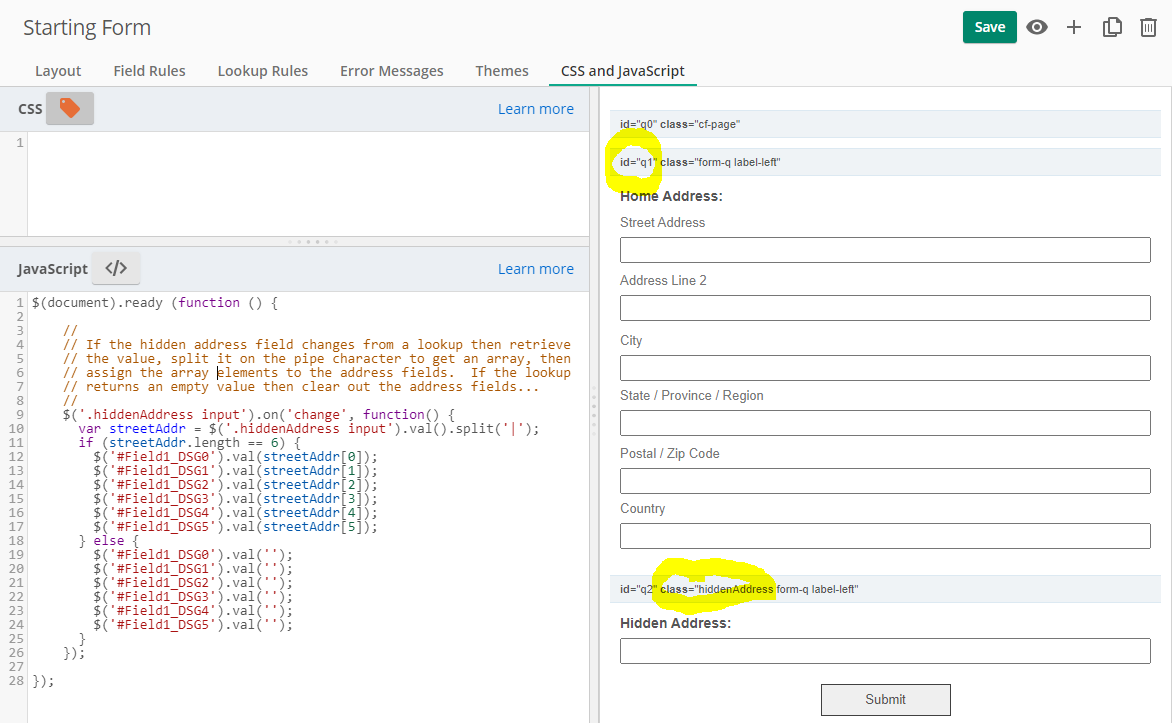This screenshot has height=723, width=1172.
Task: Click the State / Province / Region field
Action: tap(885, 422)
